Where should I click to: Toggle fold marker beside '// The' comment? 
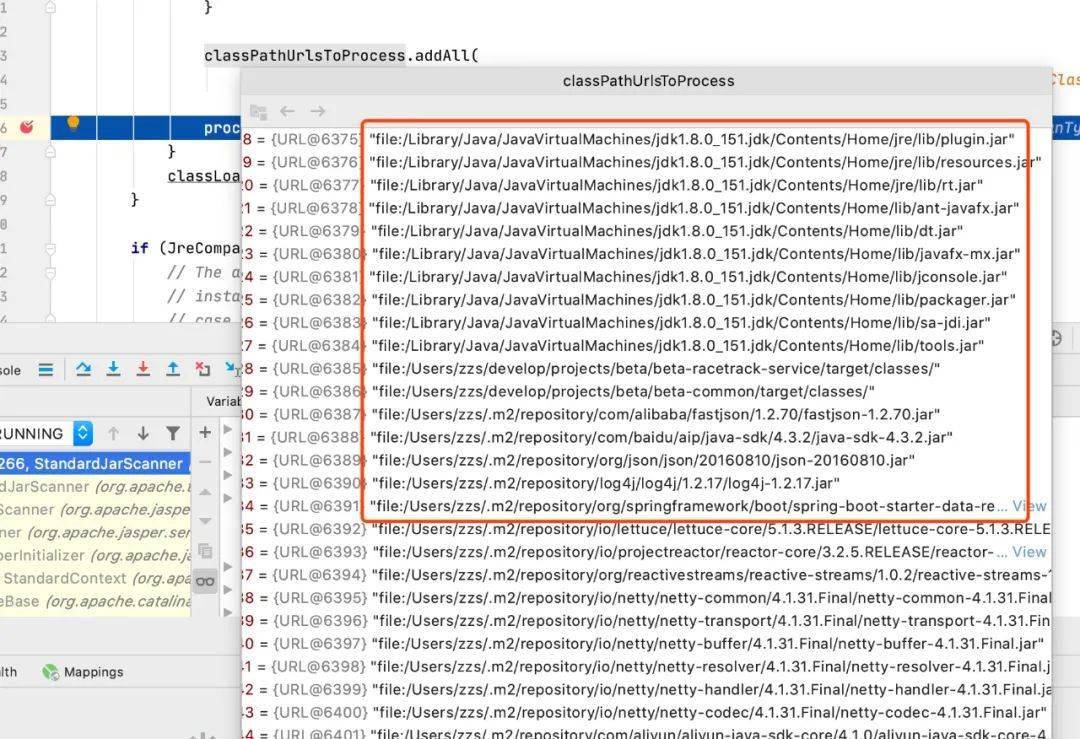tap(50, 273)
